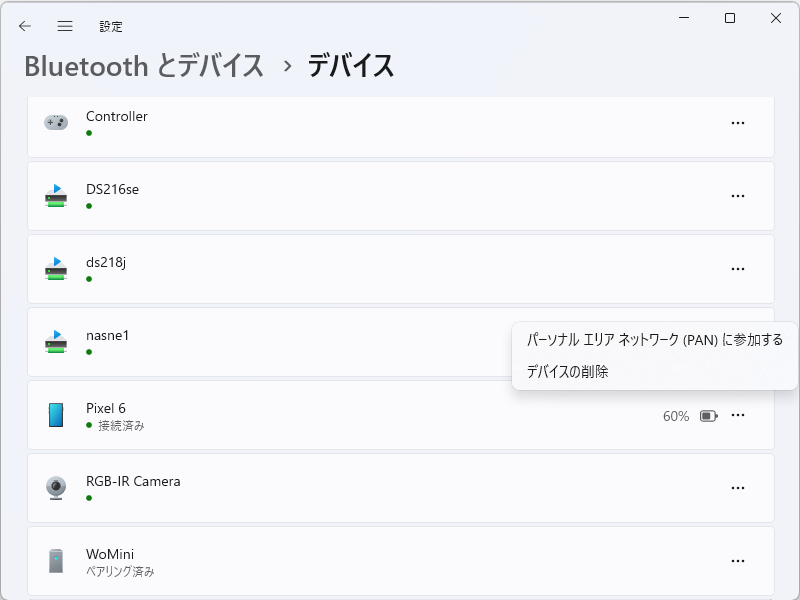800x600 pixels.
Task: Select the RGB-IR Camera webcam icon
Action: [55, 486]
